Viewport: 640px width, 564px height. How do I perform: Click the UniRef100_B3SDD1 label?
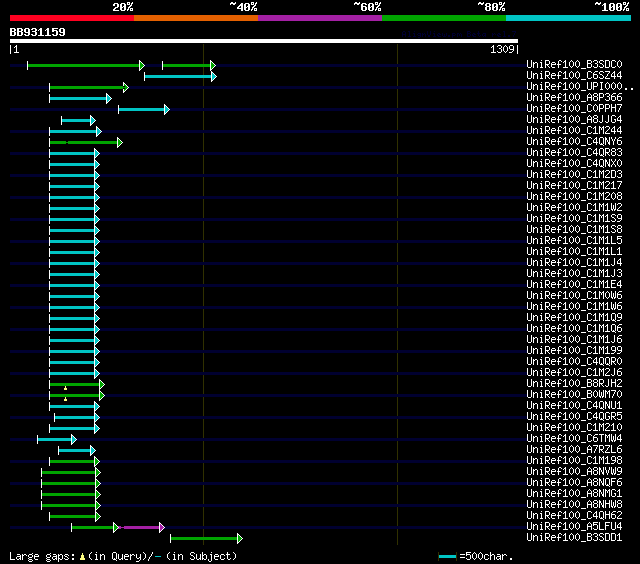point(574,538)
